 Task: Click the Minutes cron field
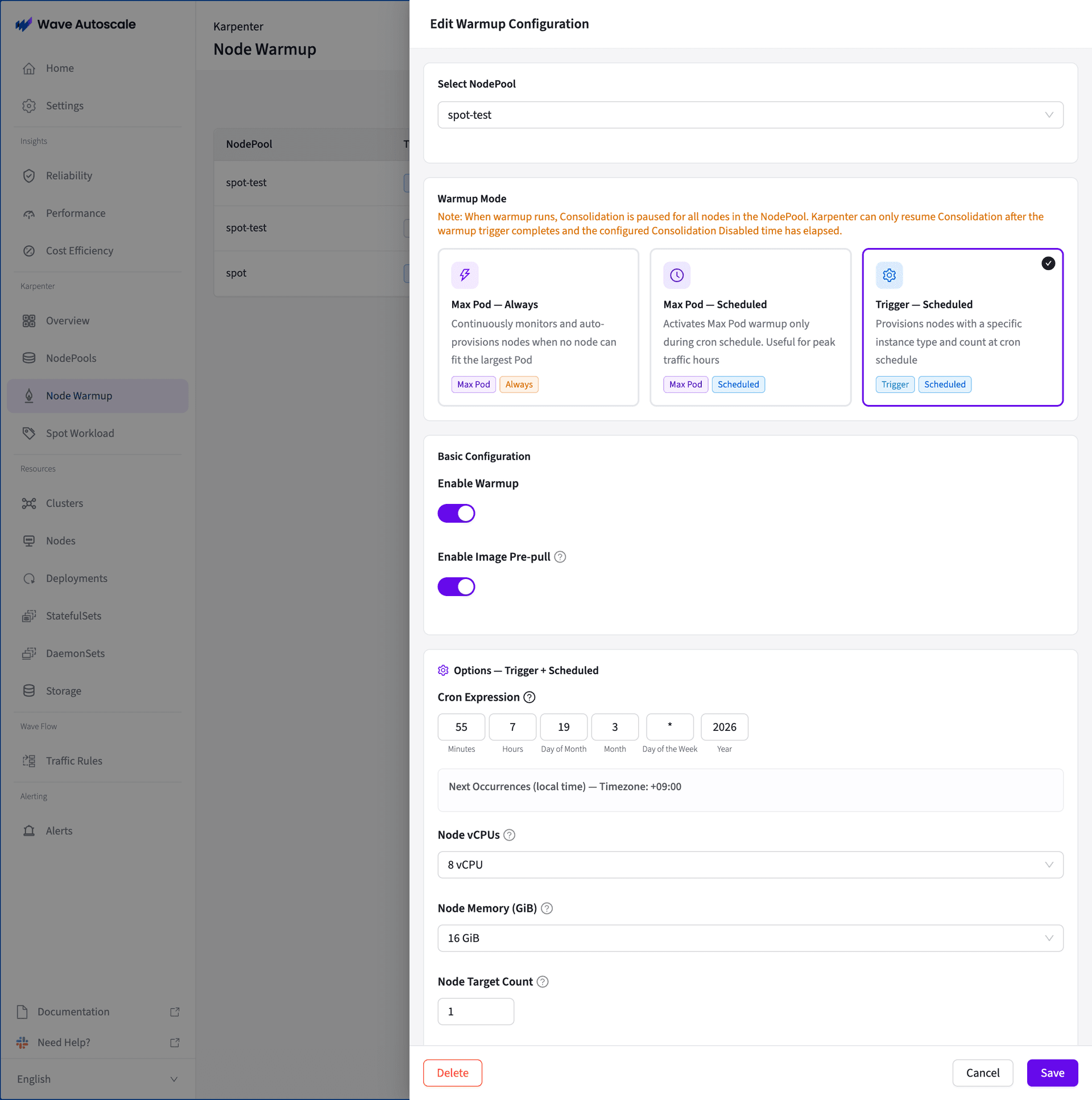click(x=462, y=728)
